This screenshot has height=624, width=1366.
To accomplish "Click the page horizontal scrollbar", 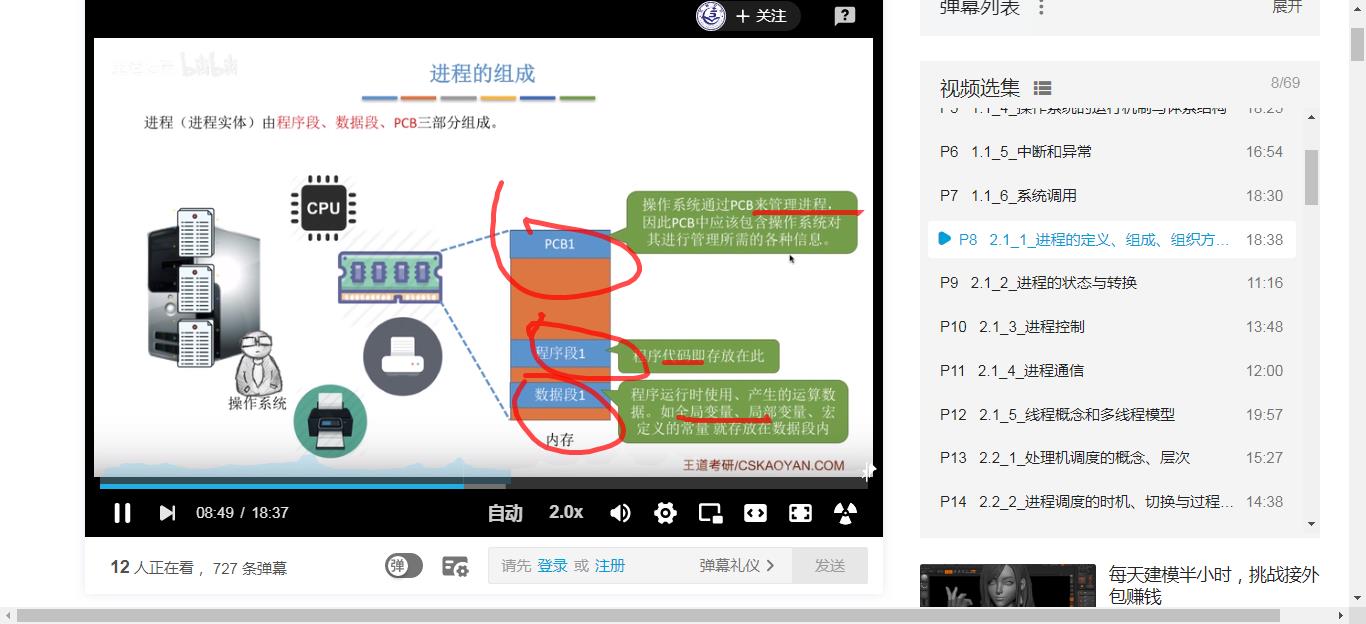I will click(x=648, y=616).
